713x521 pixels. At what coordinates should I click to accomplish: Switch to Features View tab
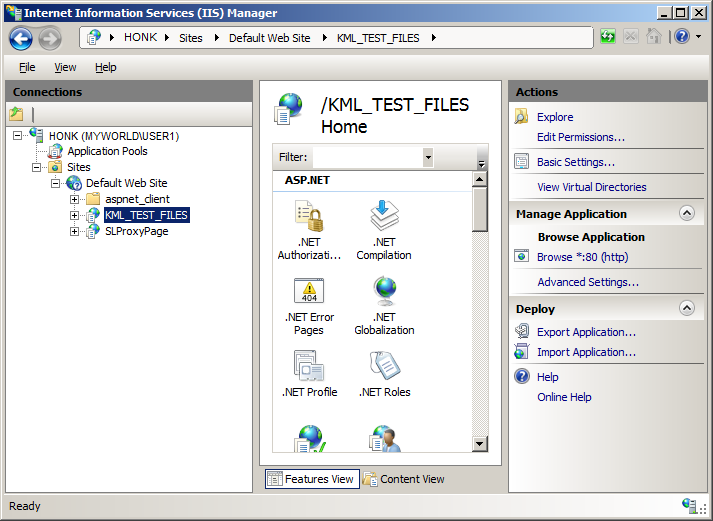coord(312,479)
